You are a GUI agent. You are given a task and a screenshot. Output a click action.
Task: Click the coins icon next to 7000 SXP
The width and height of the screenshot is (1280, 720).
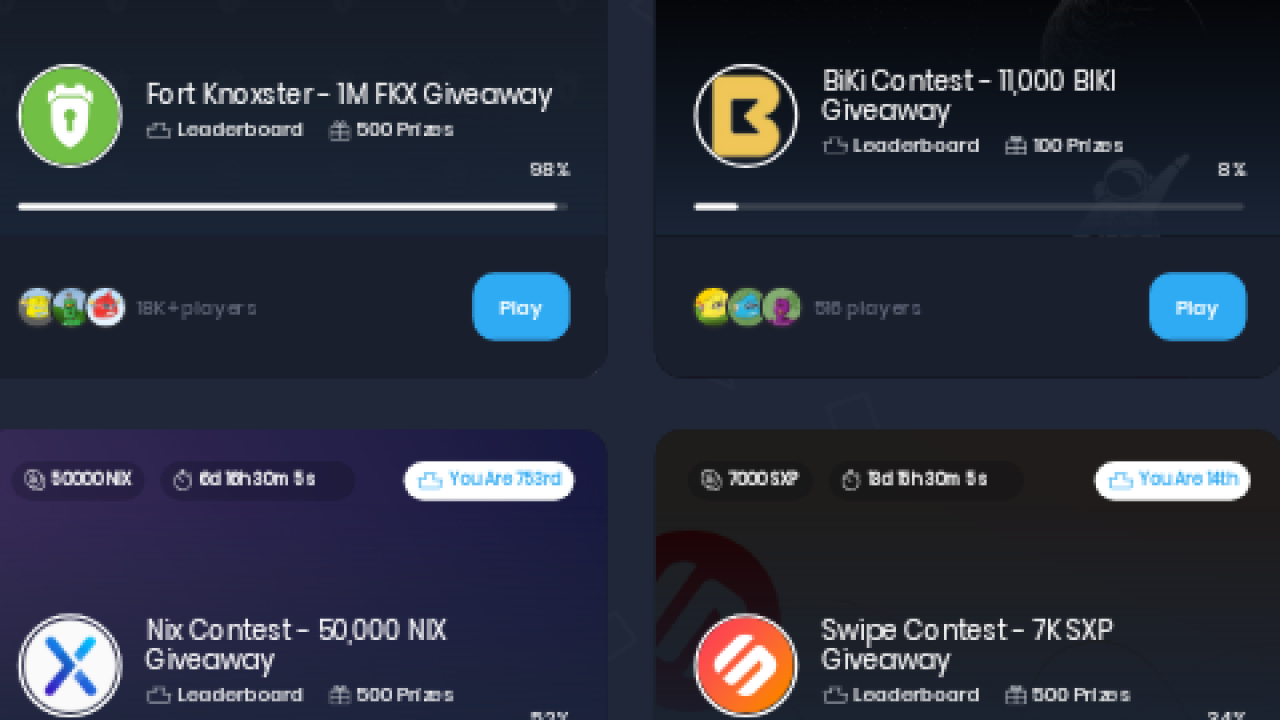[x=711, y=480]
